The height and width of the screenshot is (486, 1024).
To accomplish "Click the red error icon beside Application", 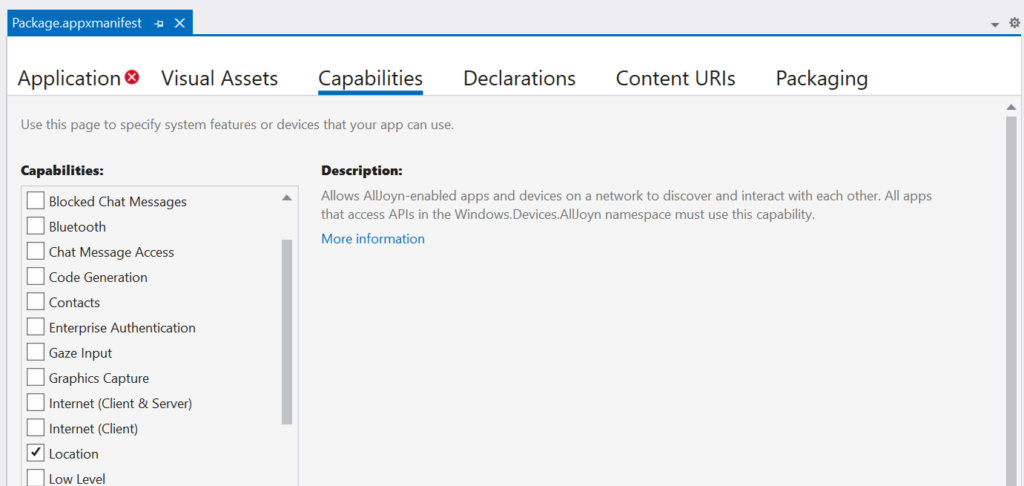I will [x=132, y=78].
